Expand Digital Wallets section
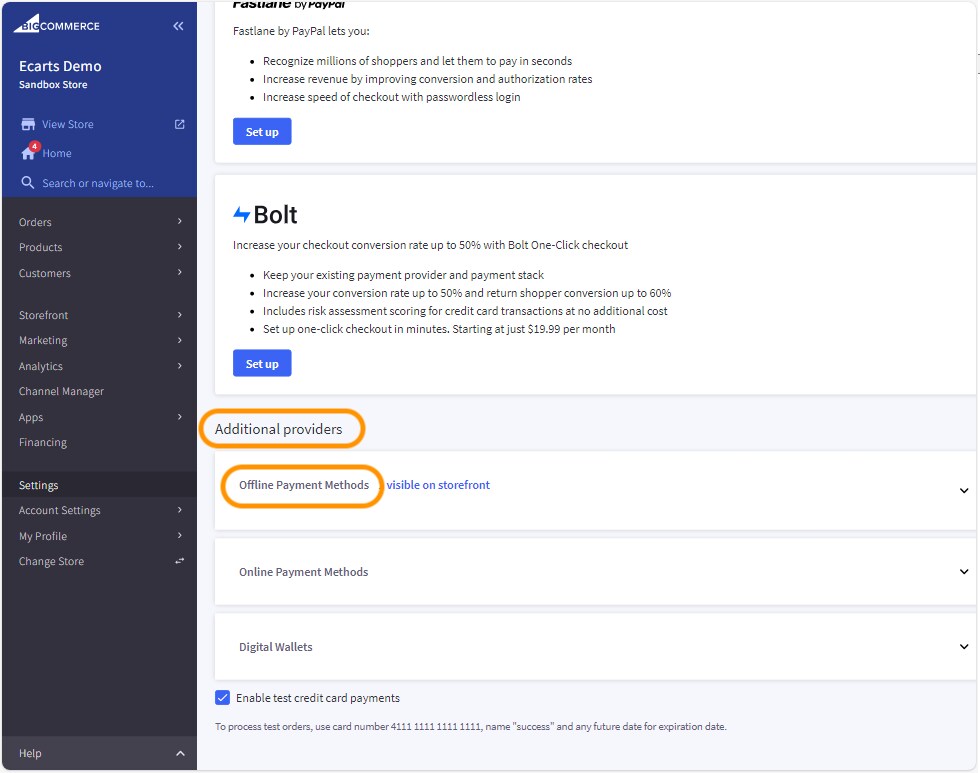This screenshot has height=773, width=980. 963,647
